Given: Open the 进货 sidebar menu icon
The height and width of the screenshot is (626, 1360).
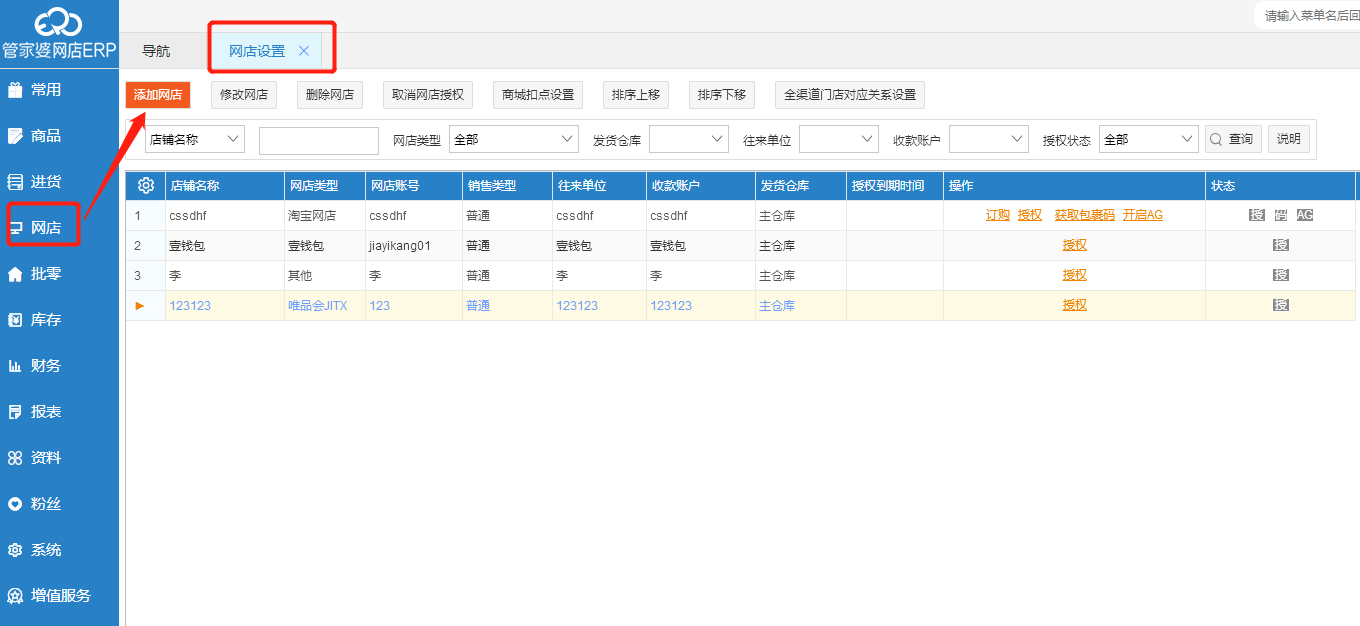Looking at the screenshot, I should [15, 182].
